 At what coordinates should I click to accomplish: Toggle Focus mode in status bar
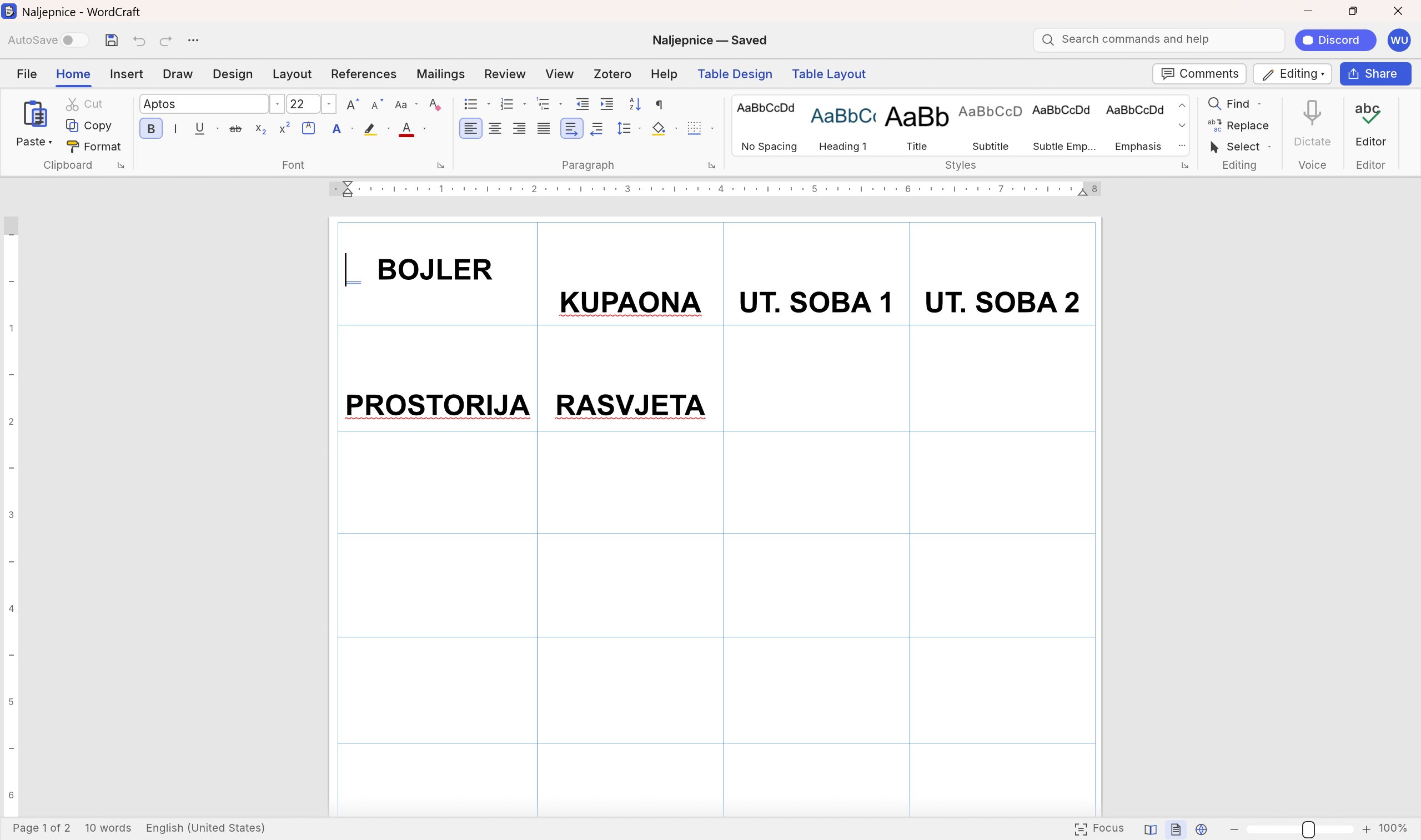[x=1099, y=829]
